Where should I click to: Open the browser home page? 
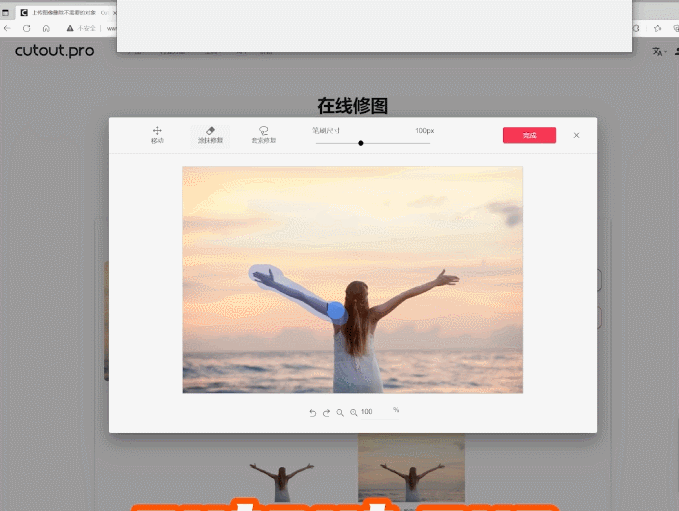46,28
